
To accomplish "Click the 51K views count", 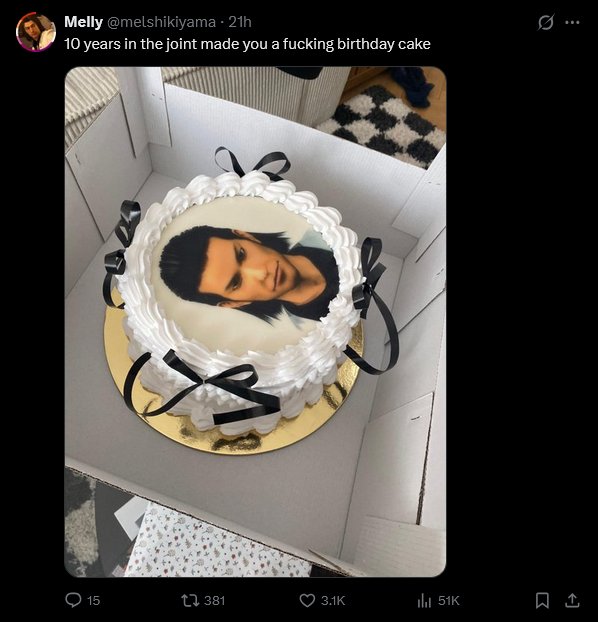I will (x=449, y=601).
